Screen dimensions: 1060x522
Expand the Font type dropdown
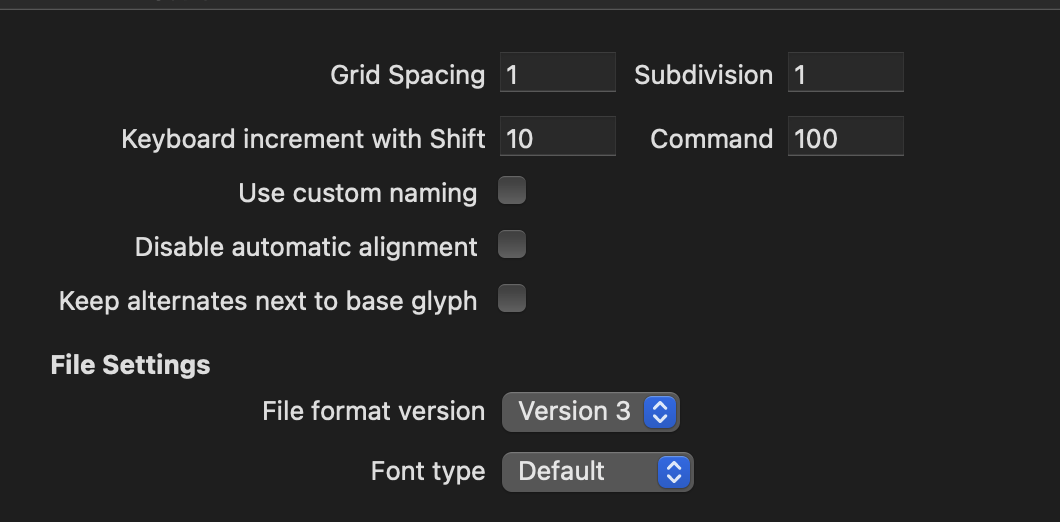point(596,471)
